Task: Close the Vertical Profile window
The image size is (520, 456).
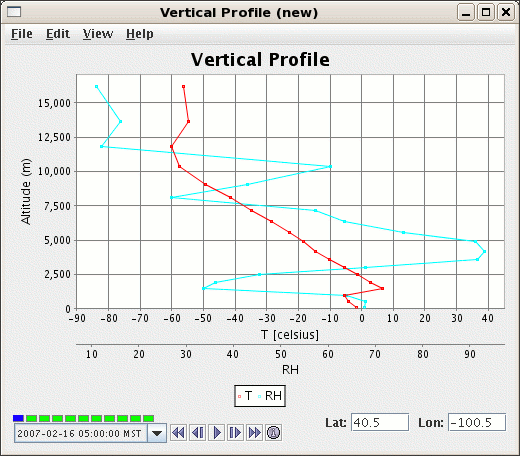Action: click(x=506, y=13)
